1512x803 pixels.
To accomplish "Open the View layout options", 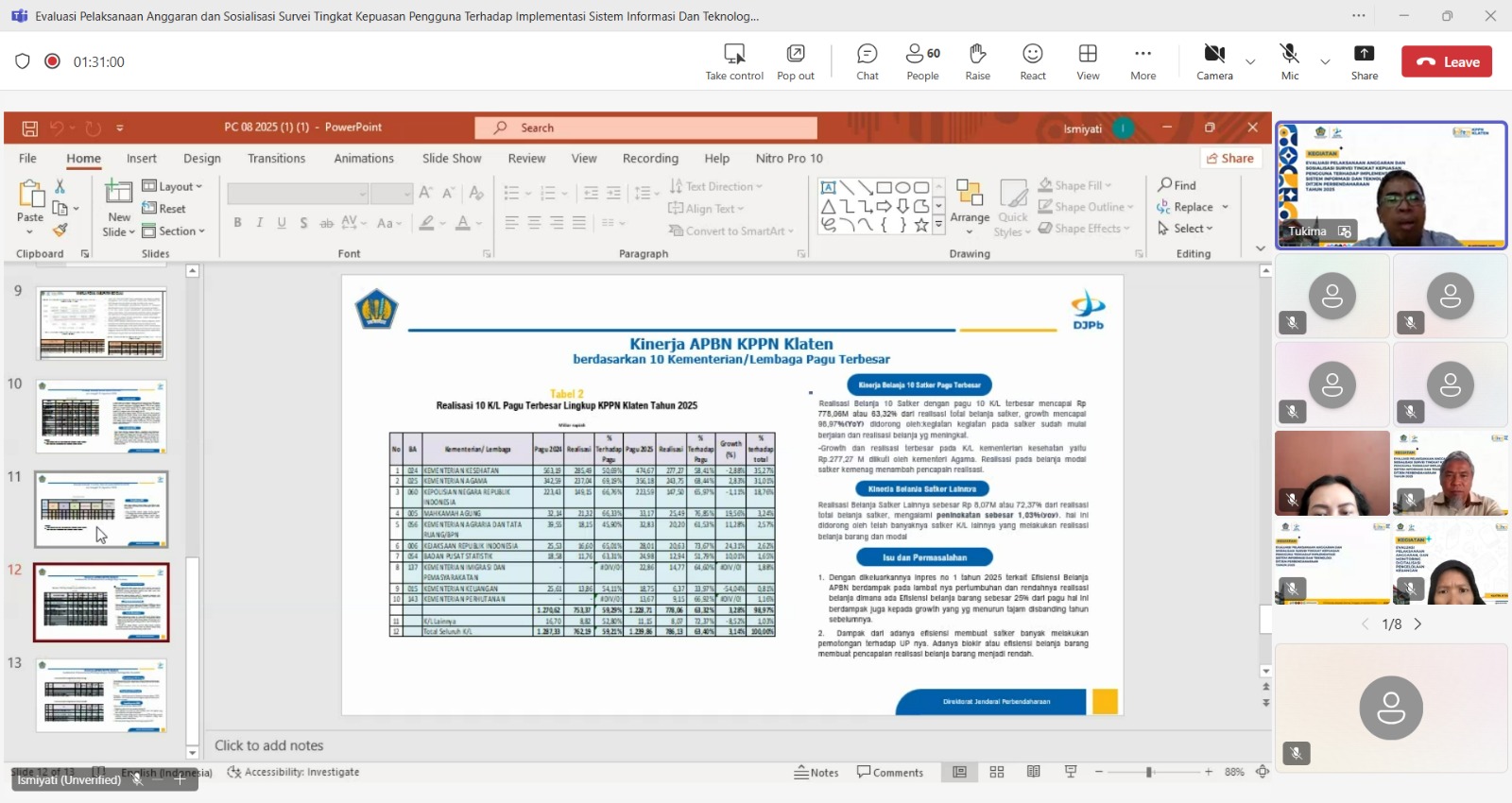I will (1088, 61).
